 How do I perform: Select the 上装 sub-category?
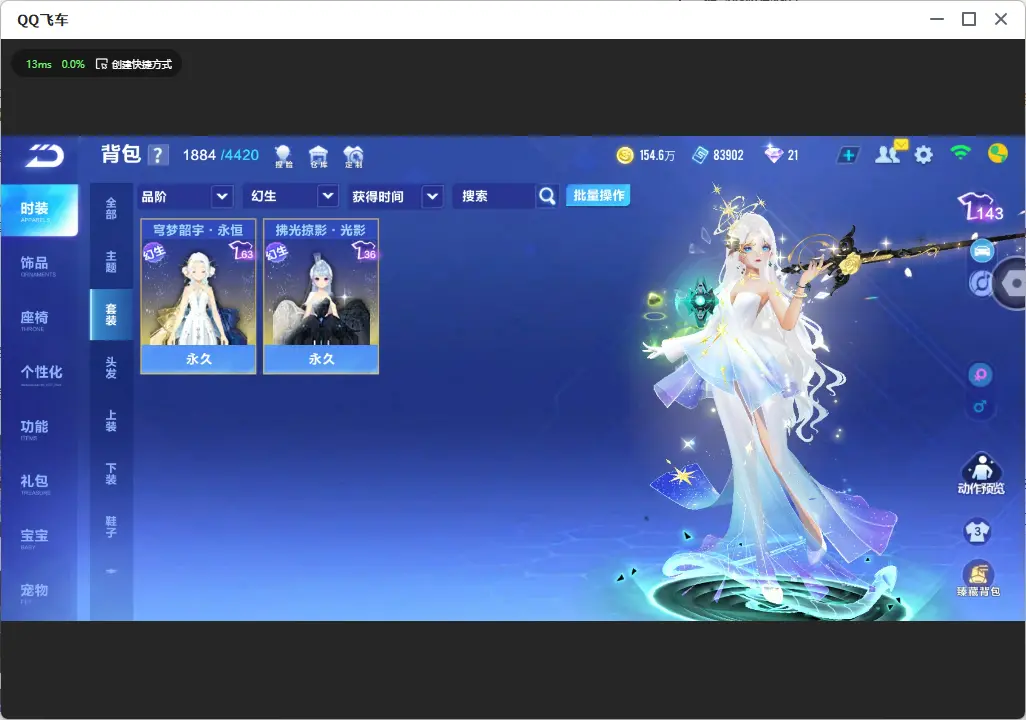pyautogui.click(x=111, y=421)
